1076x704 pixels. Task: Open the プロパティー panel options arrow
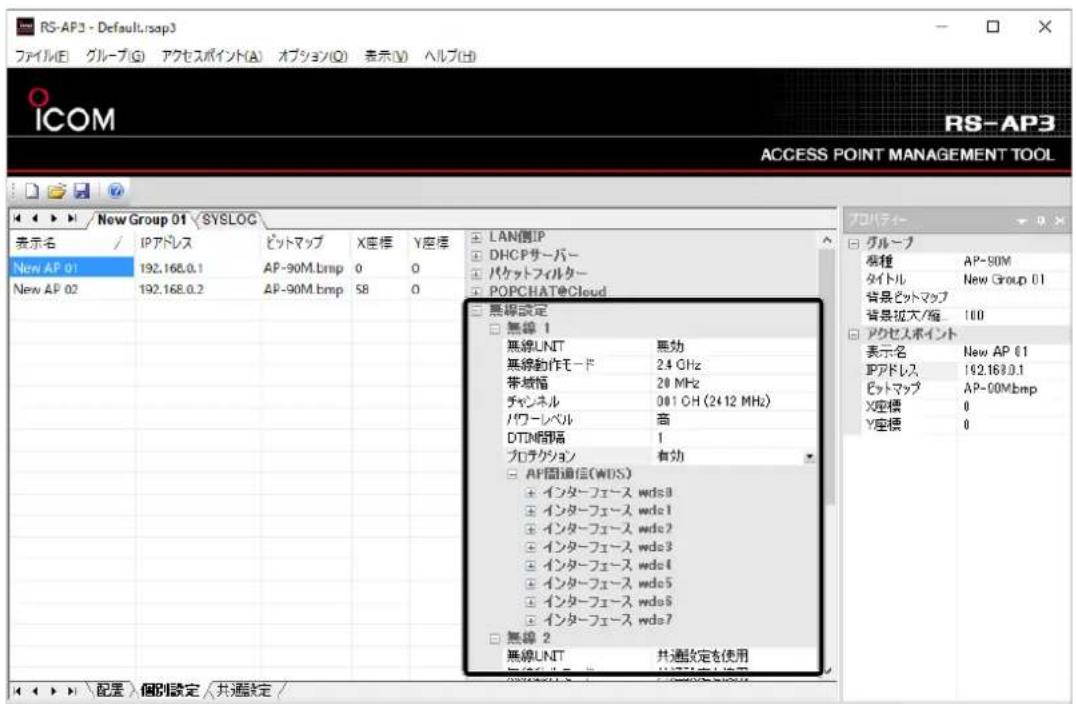coord(1022,221)
